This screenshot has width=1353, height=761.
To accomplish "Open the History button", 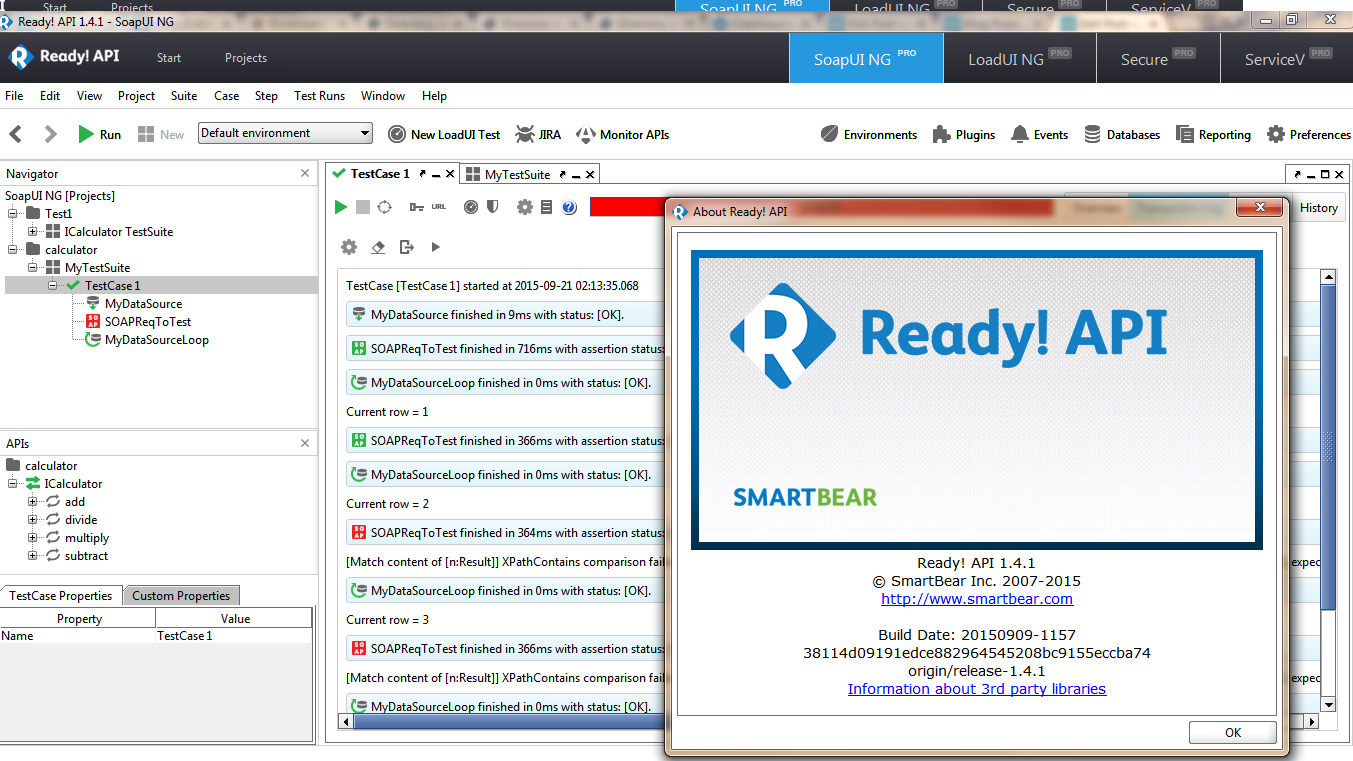I will 1318,208.
